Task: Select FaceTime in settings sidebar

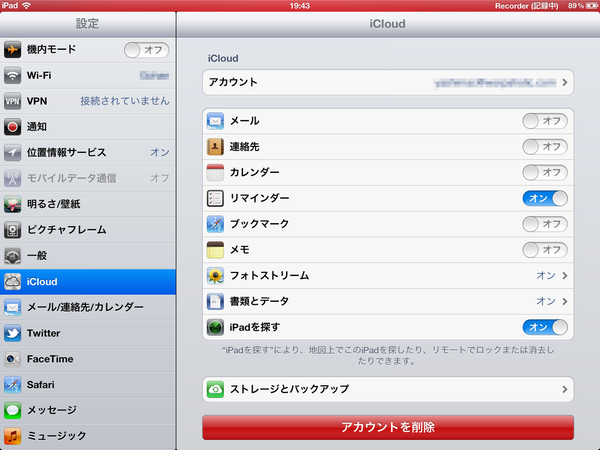Action: click(x=88, y=359)
